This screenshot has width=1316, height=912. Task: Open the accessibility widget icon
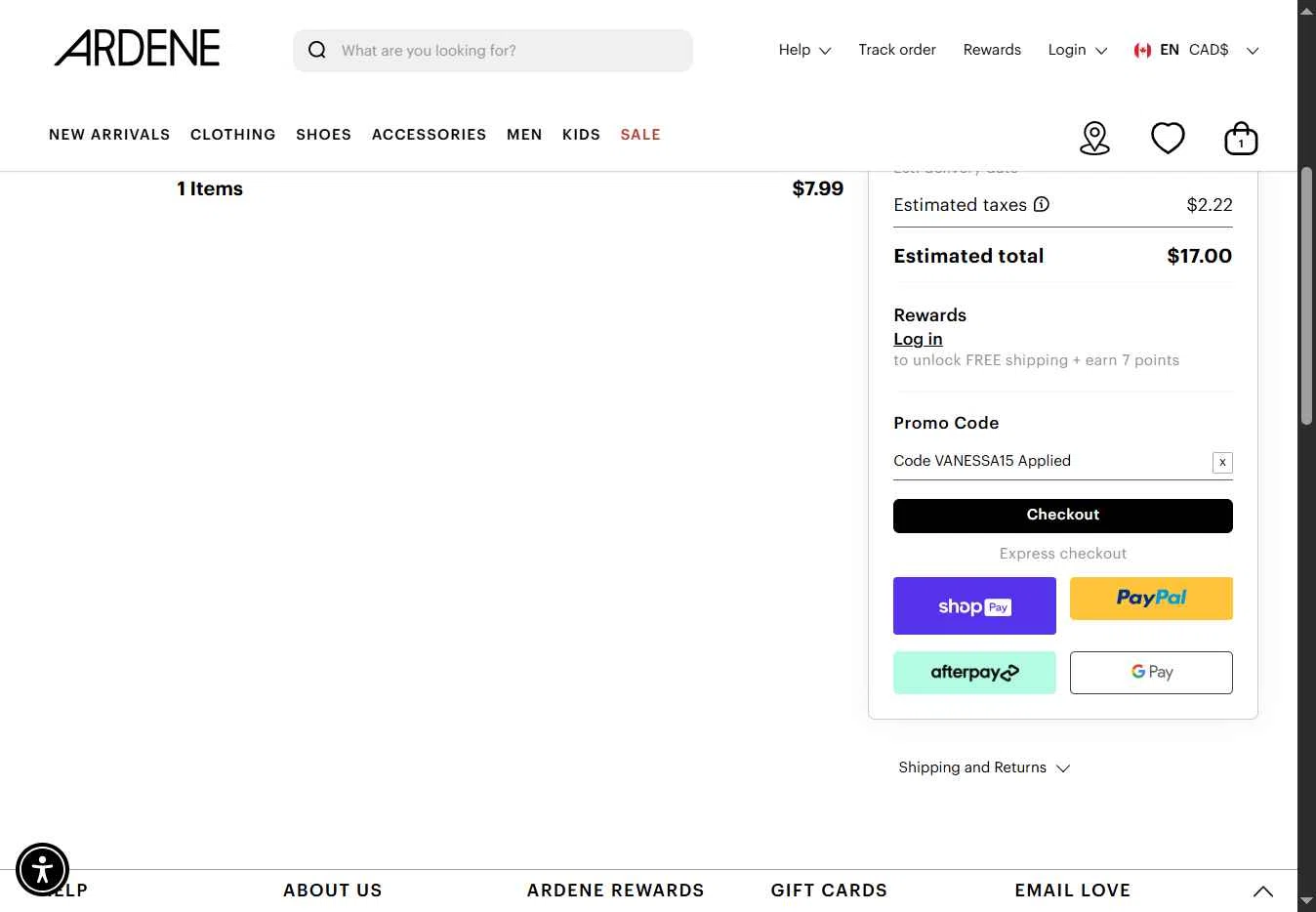(42, 869)
